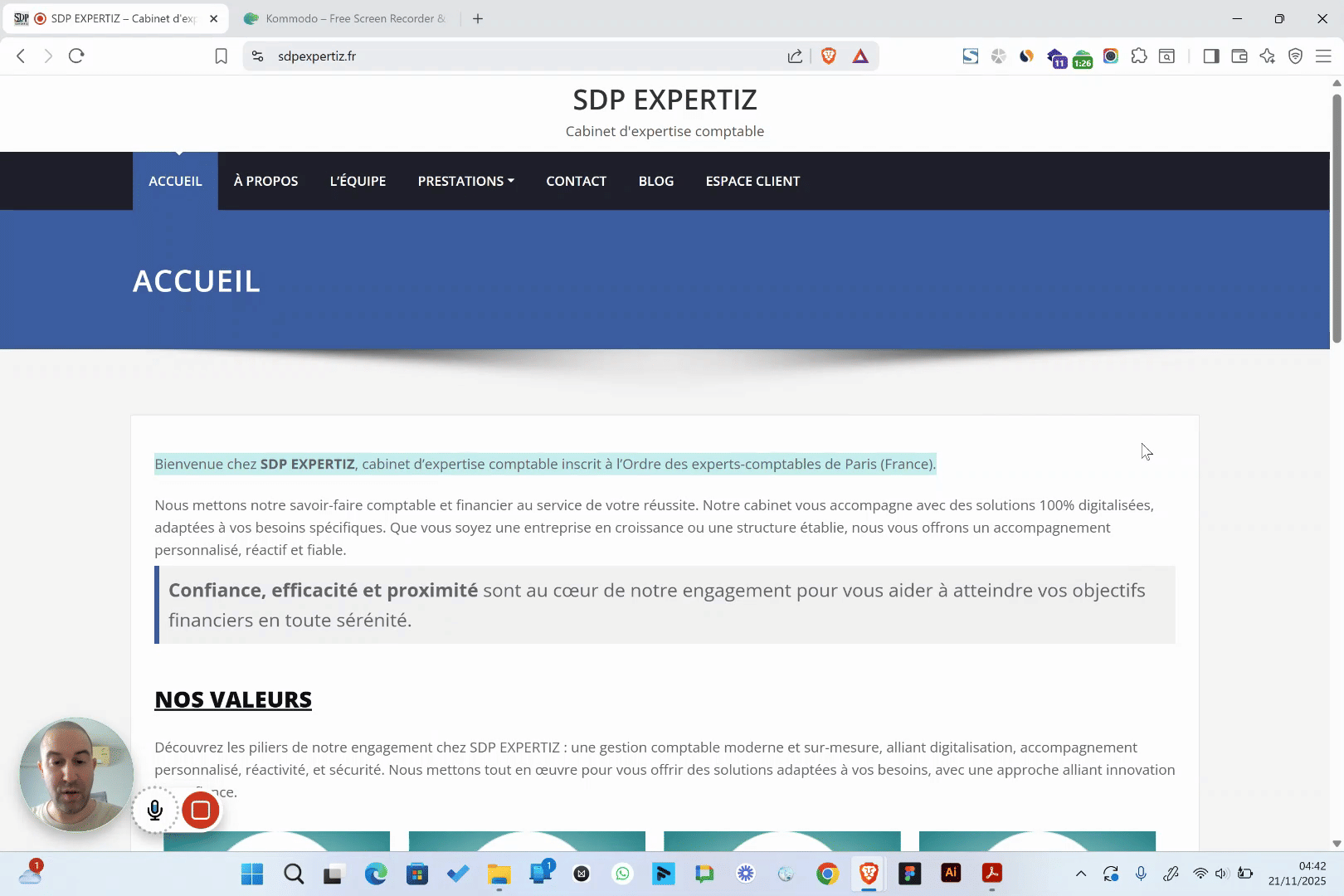Image resolution: width=1344 pixels, height=896 pixels.
Task: Open the ESPACE CLIENT link
Action: [752, 181]
